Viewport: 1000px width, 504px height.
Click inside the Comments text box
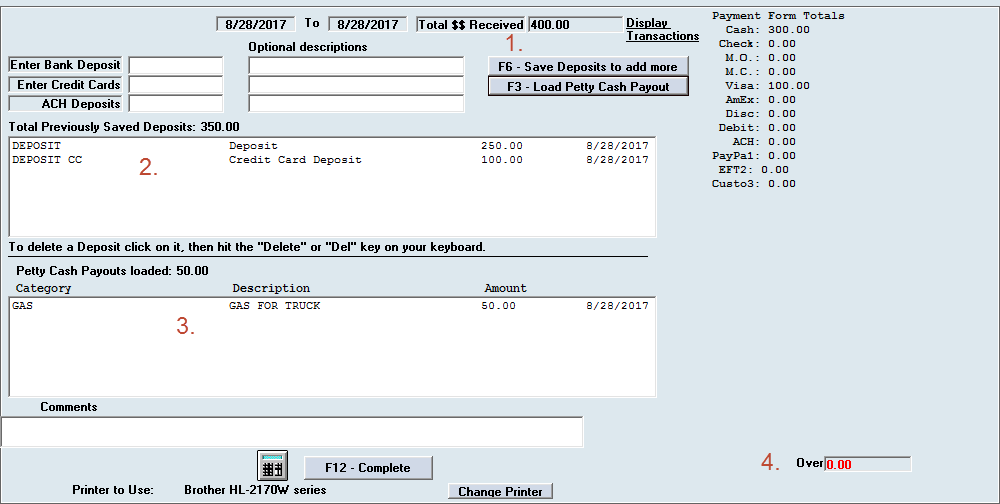292,431
